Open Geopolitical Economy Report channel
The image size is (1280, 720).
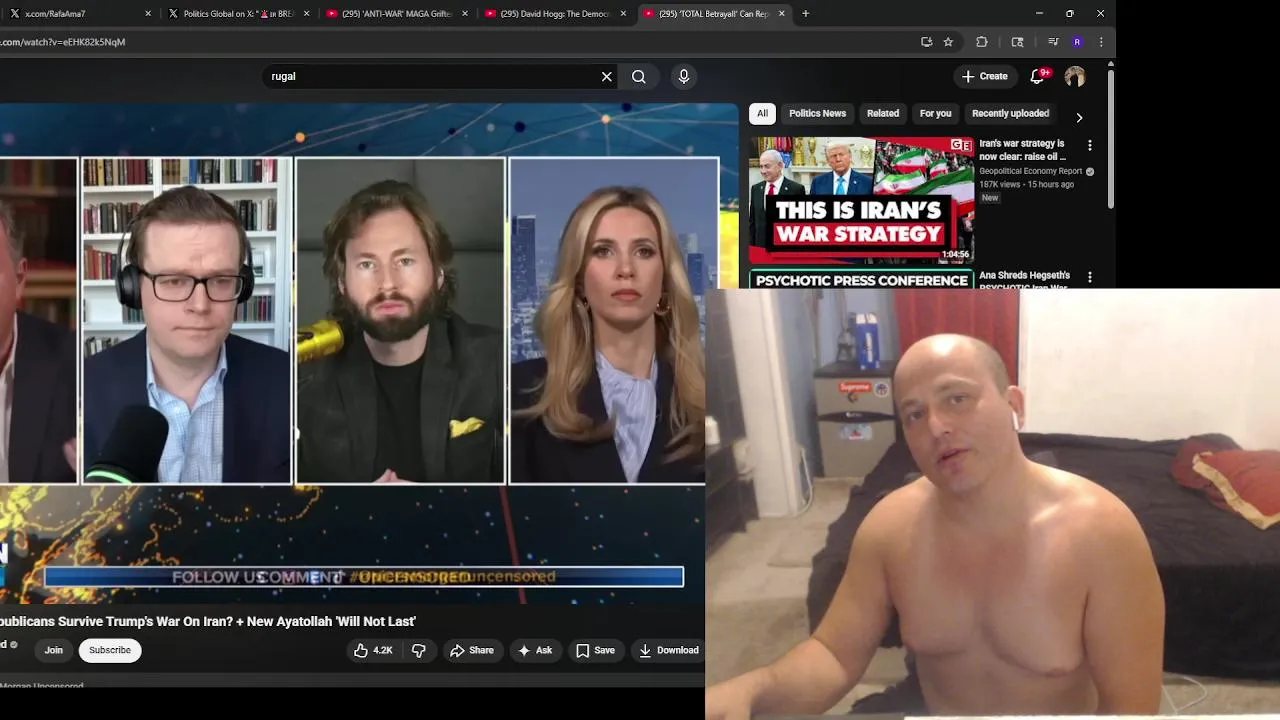click(x=1031, y=171)
